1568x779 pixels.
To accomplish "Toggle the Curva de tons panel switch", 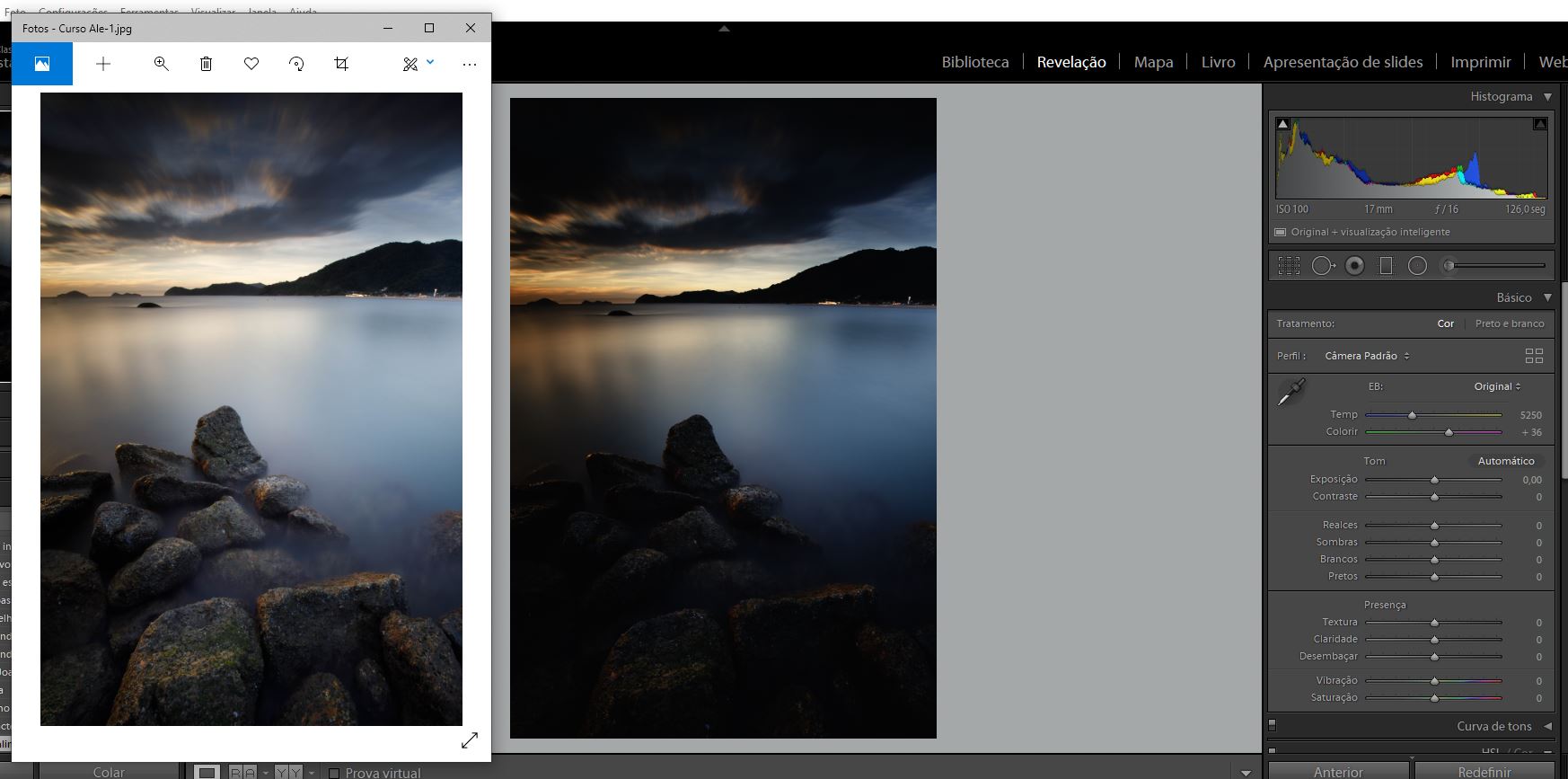I will tap(1272, 724).
